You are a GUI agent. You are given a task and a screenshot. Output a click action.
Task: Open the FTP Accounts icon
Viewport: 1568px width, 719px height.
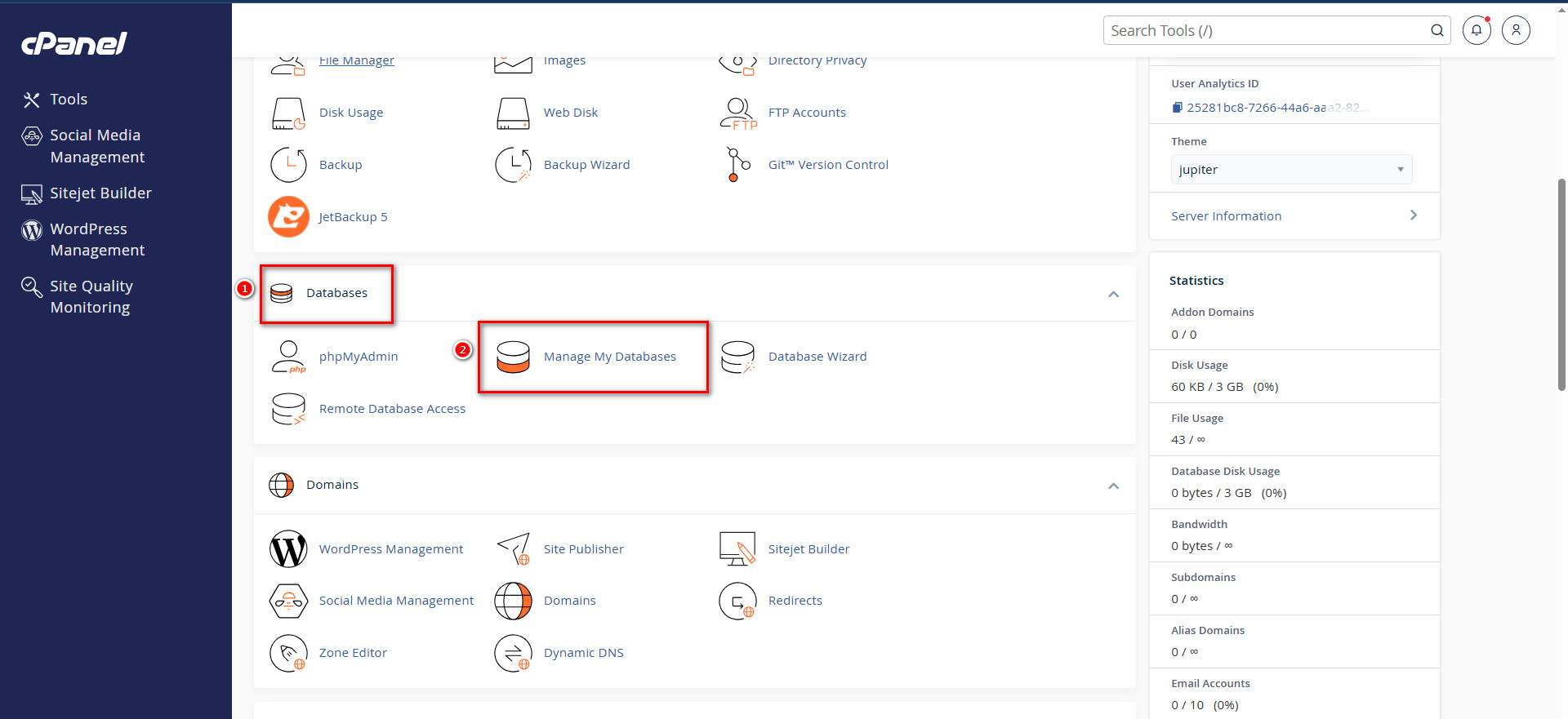[738, 113]
